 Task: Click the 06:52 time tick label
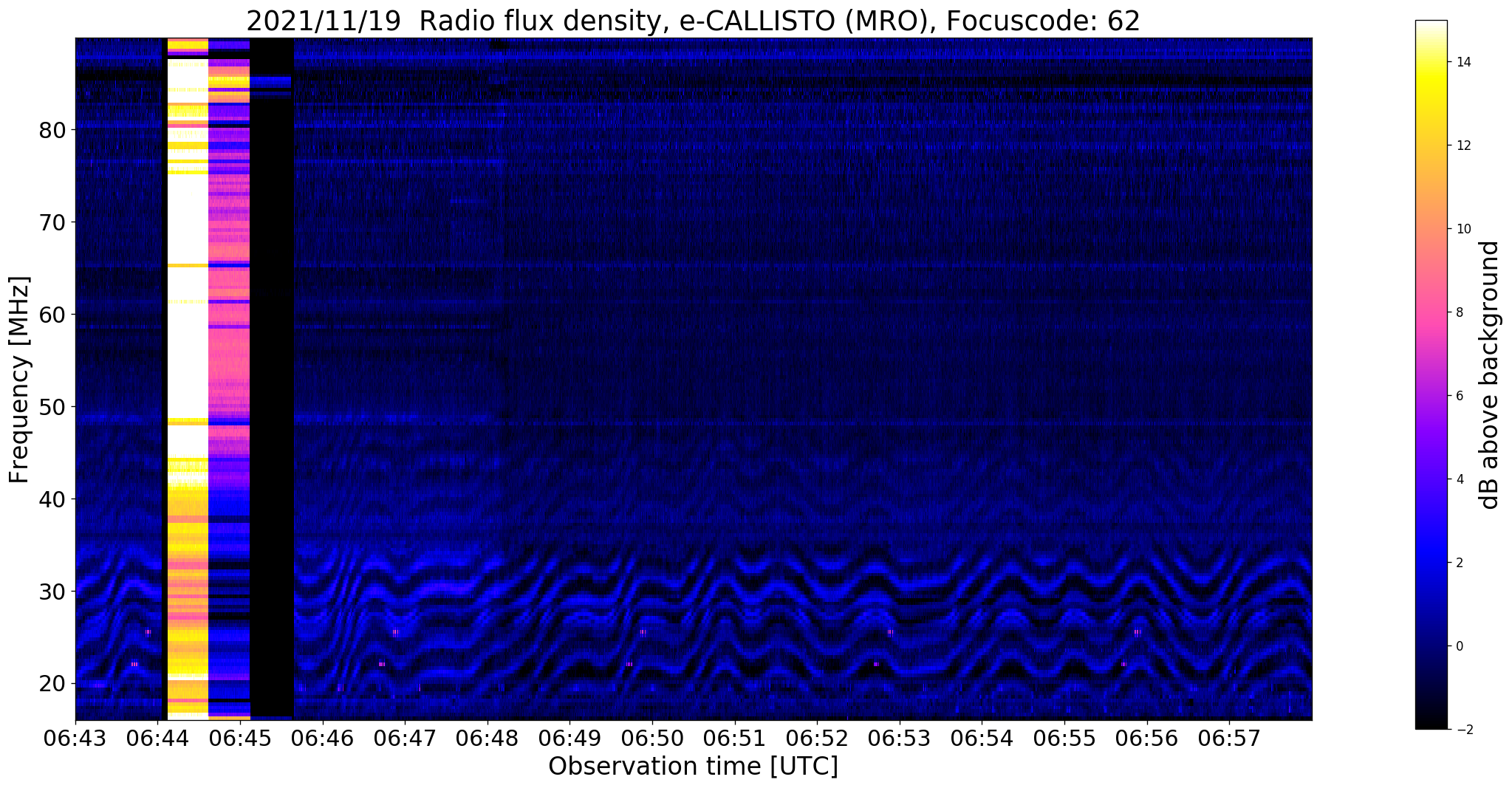[817, 737]
